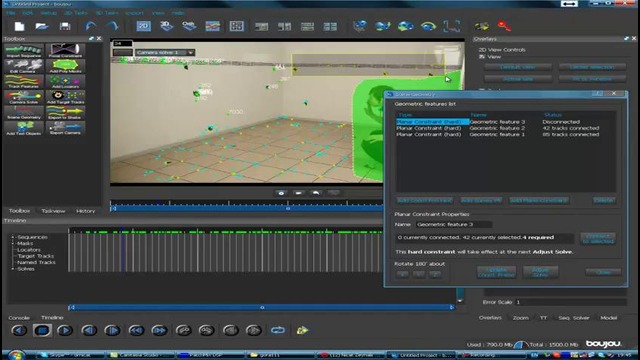Click Import Sequence in the Toolbox

(x=24, y=51)
